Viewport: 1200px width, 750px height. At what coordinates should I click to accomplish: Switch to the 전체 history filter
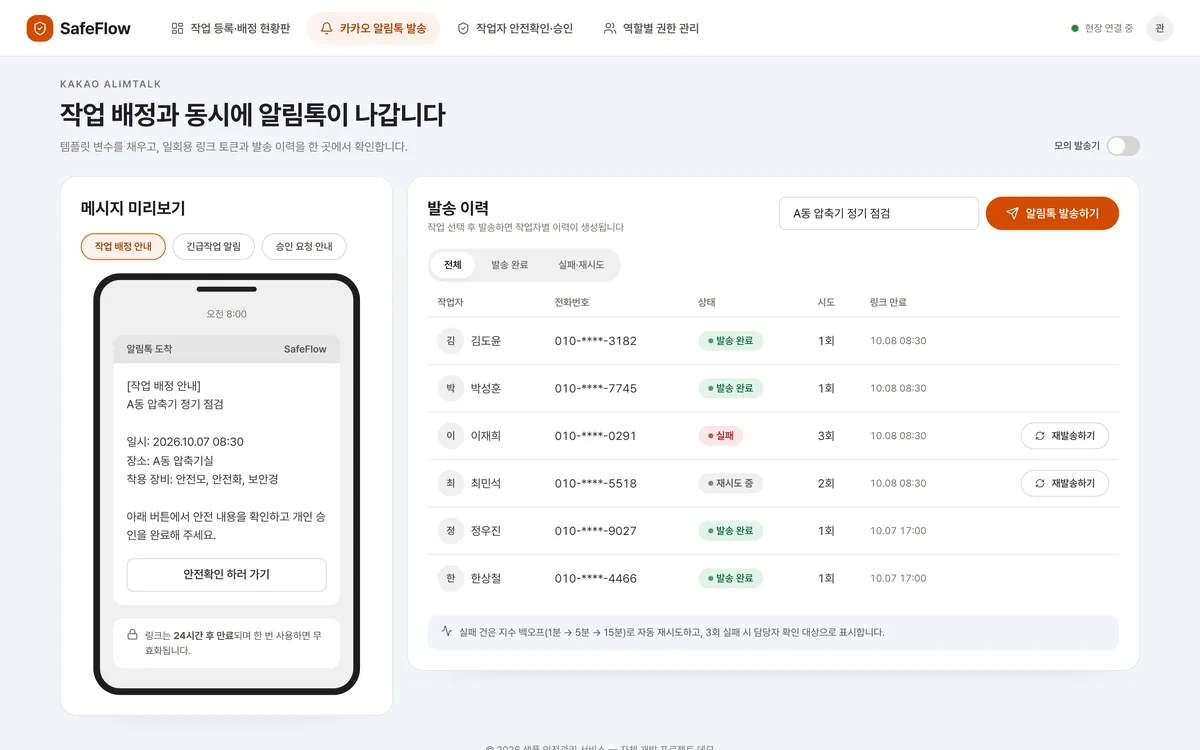pos(453,265)
